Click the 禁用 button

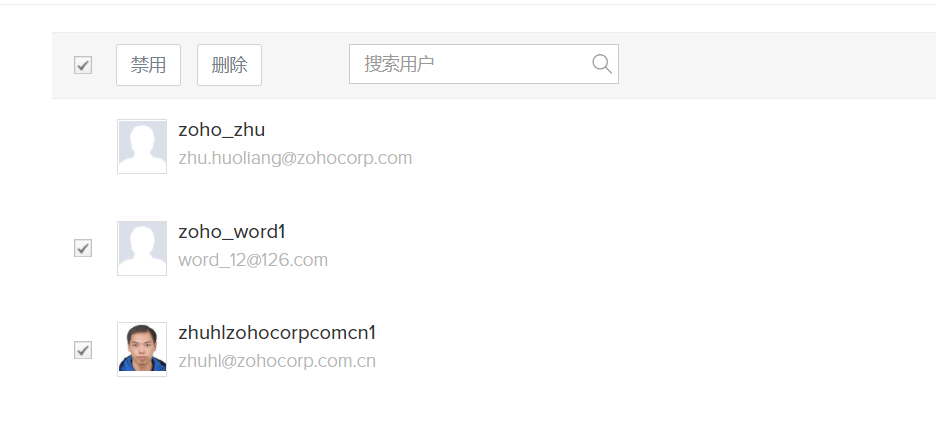tap(149, 65)
